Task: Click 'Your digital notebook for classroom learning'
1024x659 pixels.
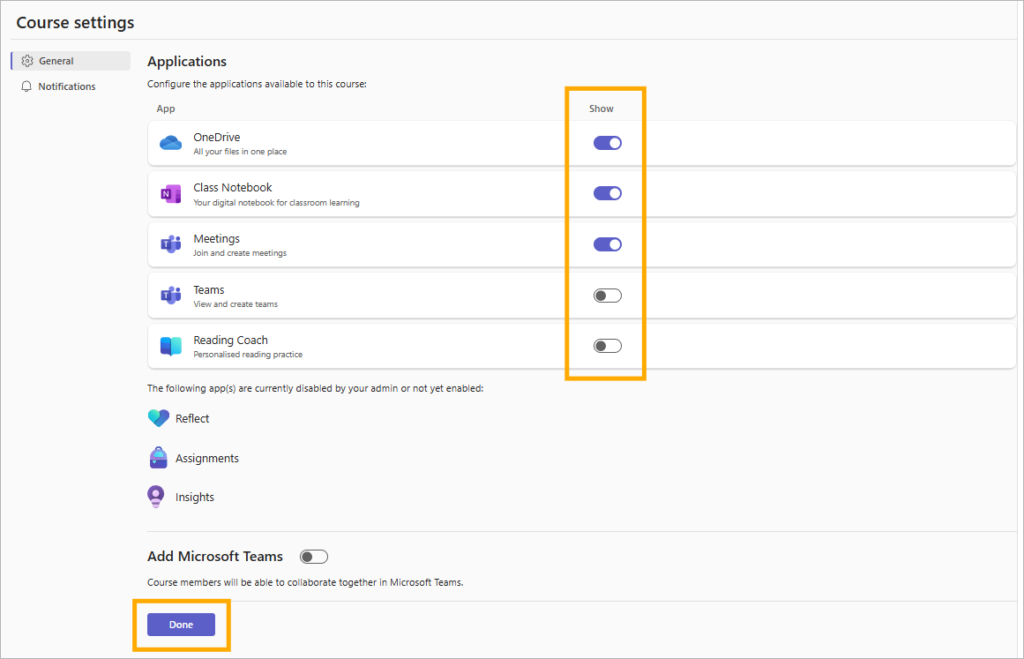Action: (276, 202)
